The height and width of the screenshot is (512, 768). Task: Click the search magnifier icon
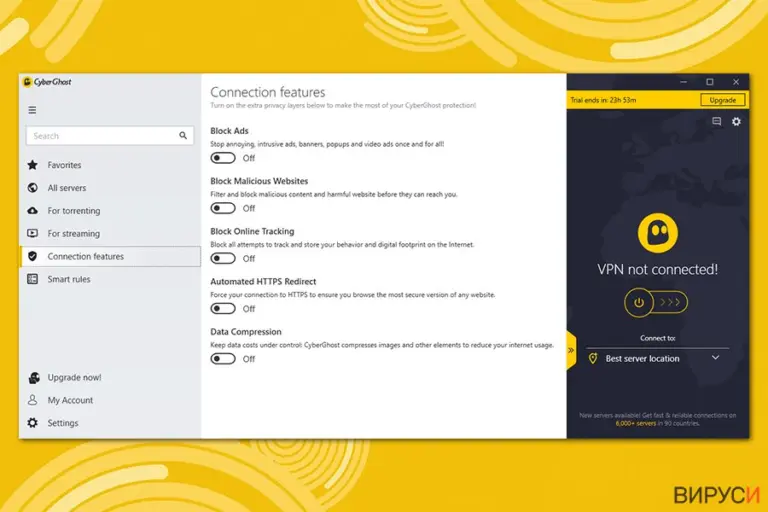point(183,136)
